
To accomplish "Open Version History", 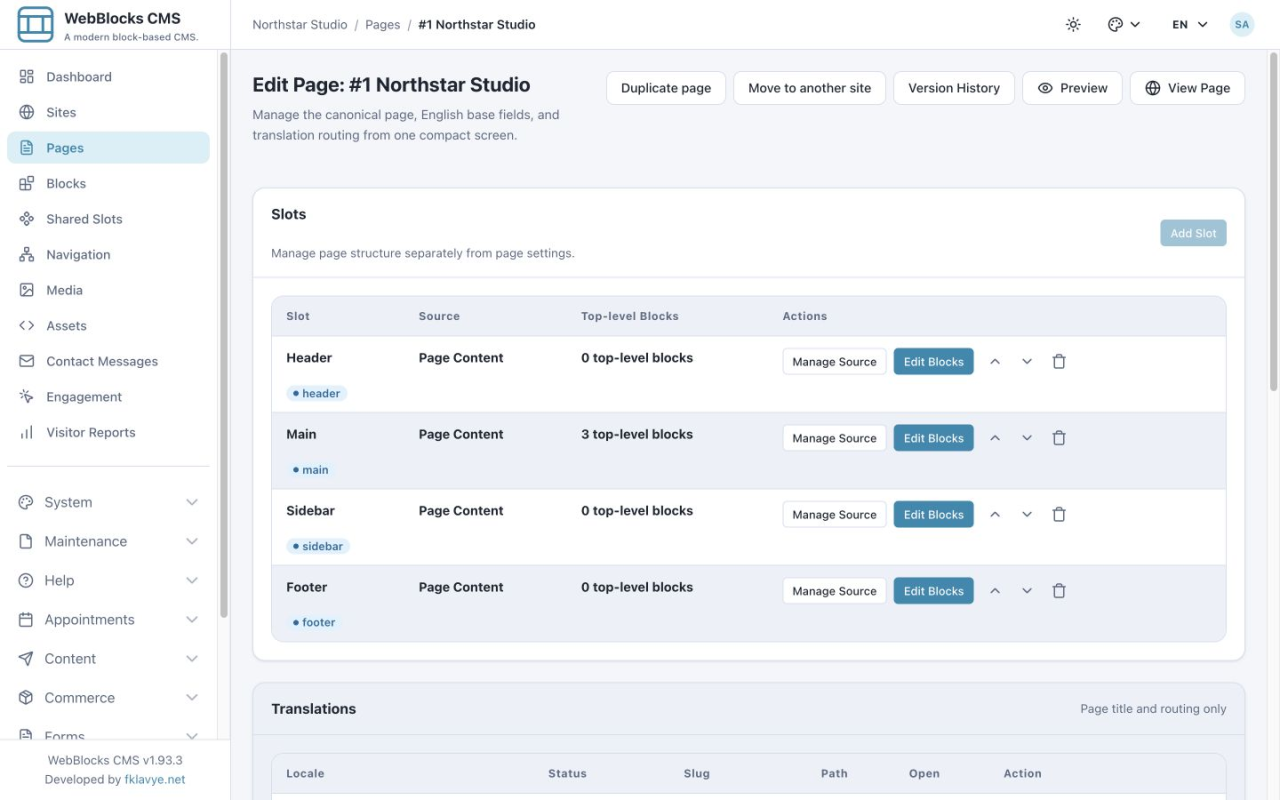I will tap(954, 88).
